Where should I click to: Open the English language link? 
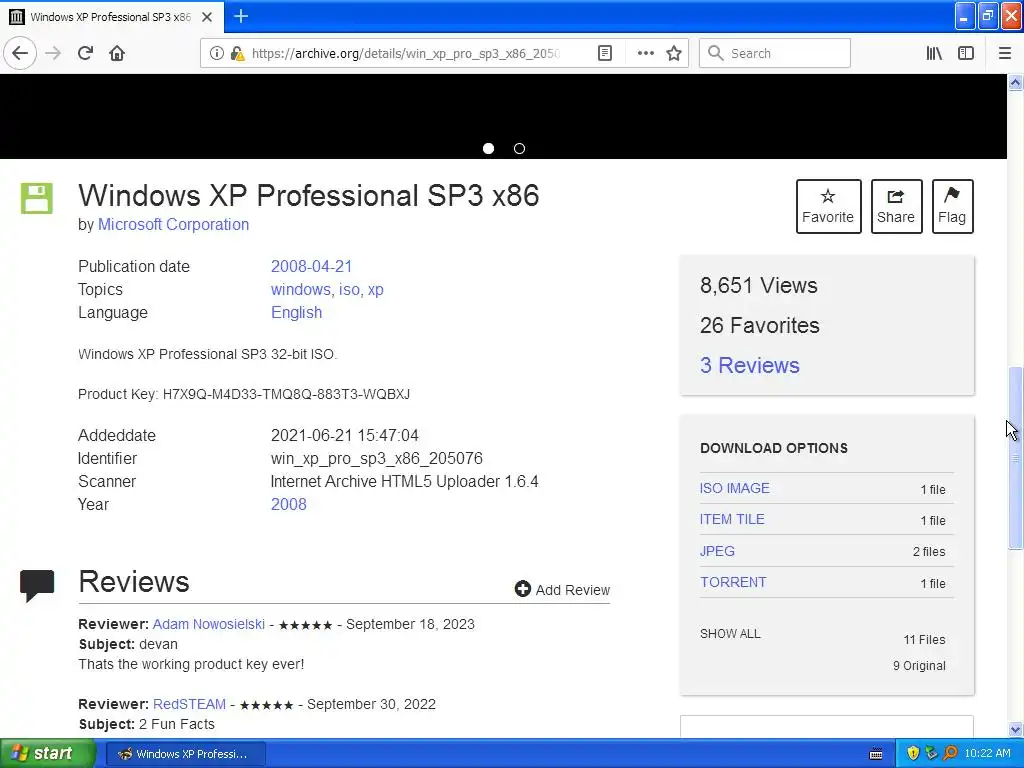[x=296, y=313]
